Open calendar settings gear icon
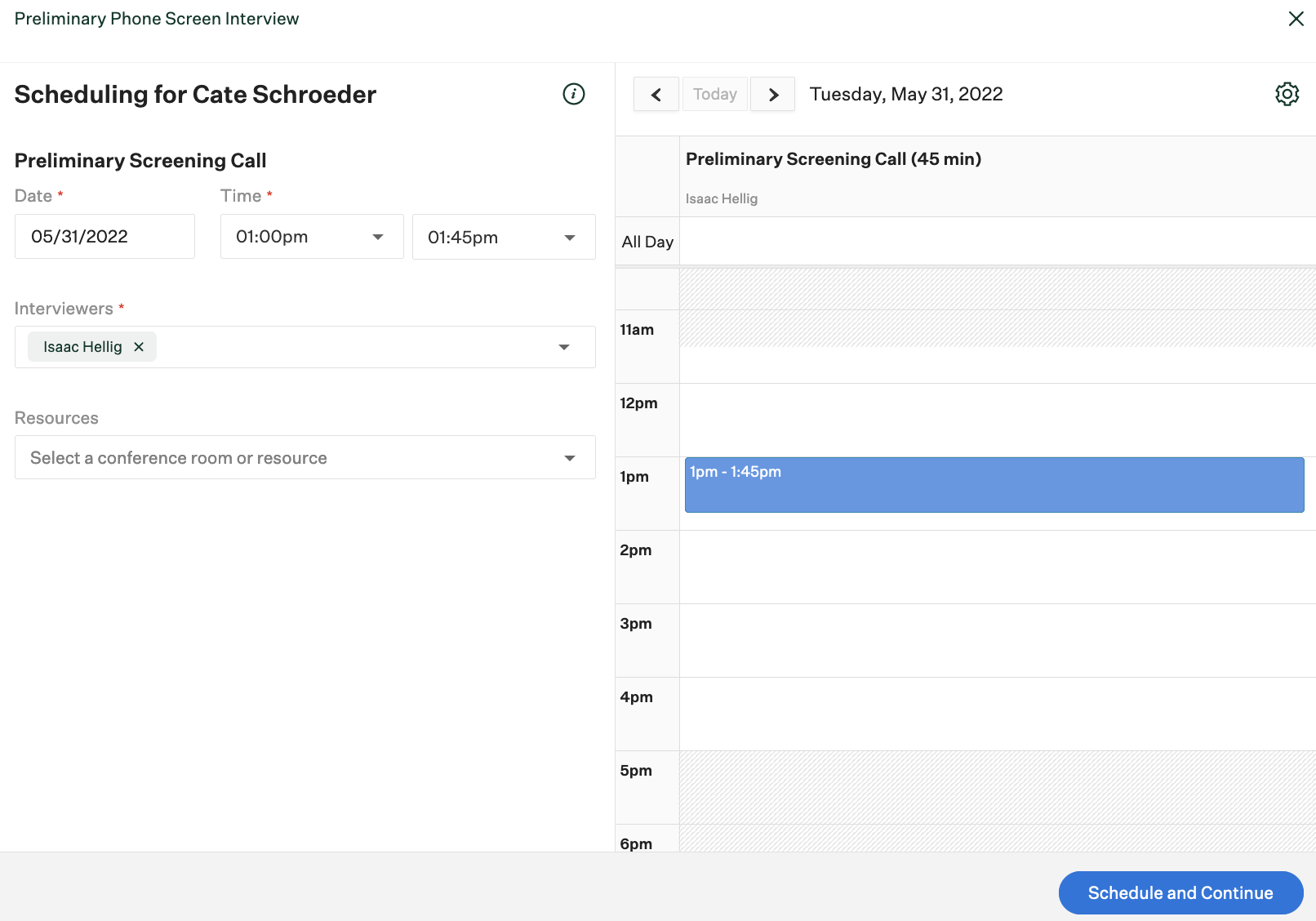 [1287, 94]
